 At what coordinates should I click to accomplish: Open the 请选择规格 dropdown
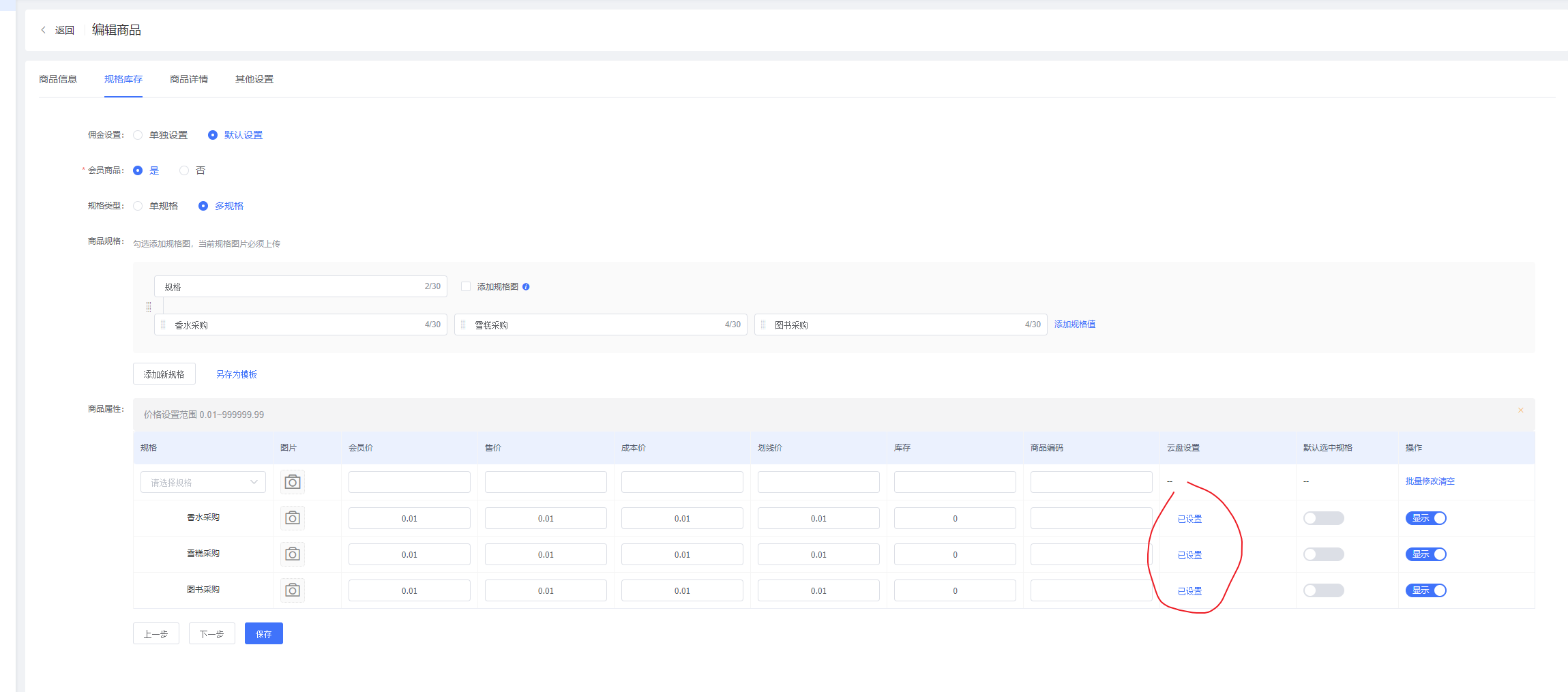click(203, 482)
